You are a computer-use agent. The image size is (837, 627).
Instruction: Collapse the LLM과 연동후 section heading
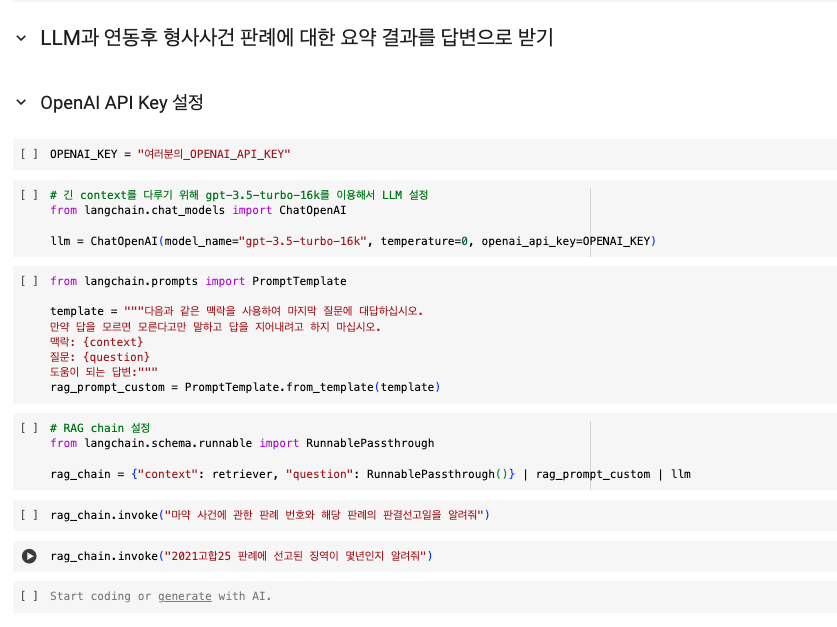click(21, 38)
